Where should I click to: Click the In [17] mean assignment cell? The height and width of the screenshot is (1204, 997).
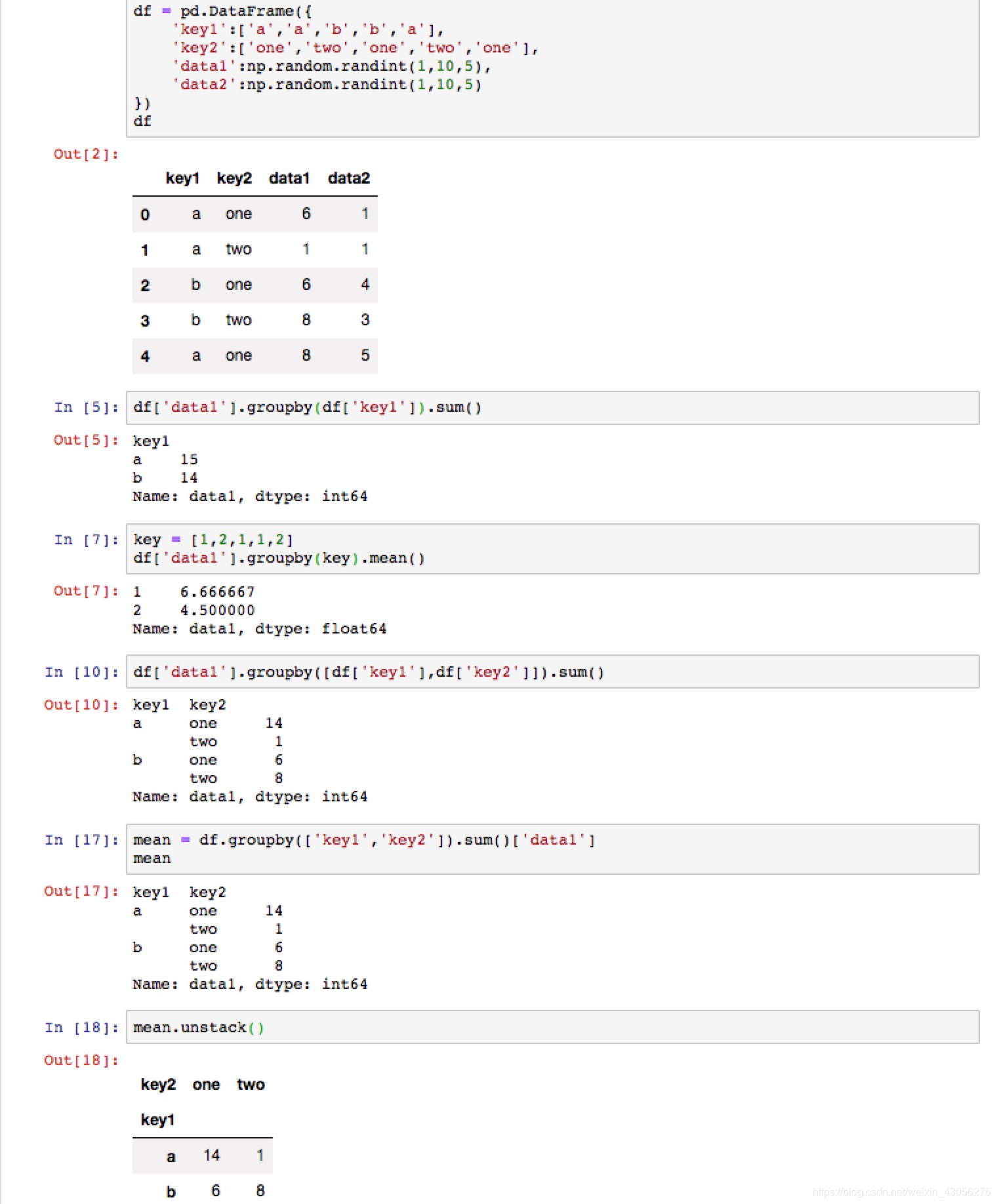(552, 849)
